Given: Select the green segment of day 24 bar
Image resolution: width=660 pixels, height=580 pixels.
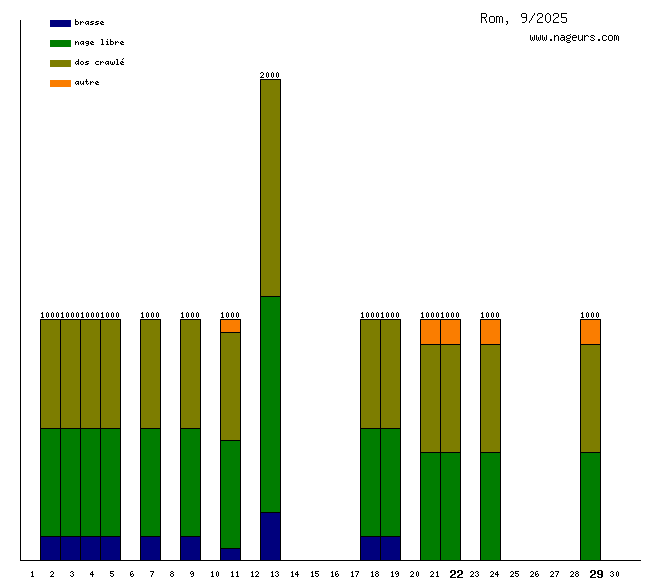Looking at the screenshot, I should click(490, 506).
